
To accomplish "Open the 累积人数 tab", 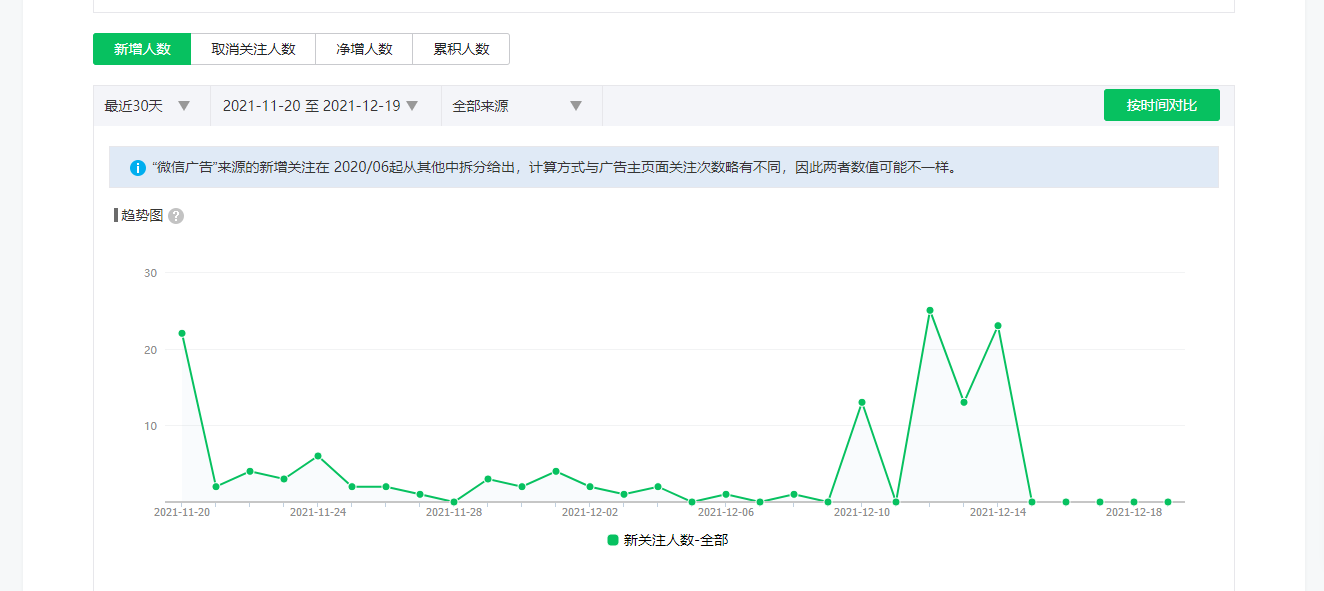I will [461, 49].
